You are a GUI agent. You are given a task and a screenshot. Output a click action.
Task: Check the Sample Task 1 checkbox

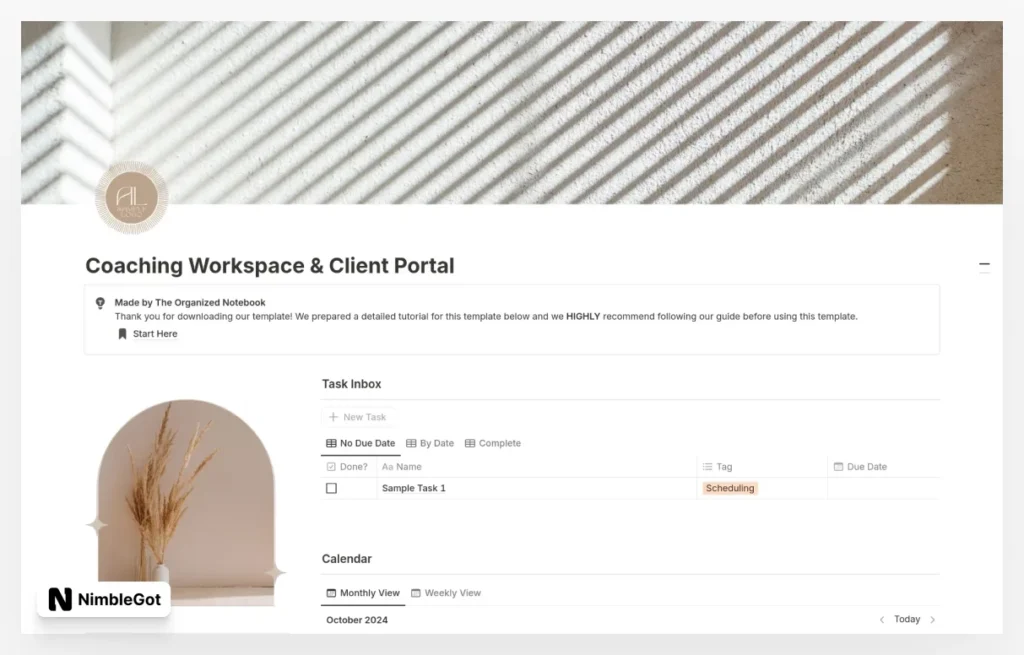coord(332,488)
